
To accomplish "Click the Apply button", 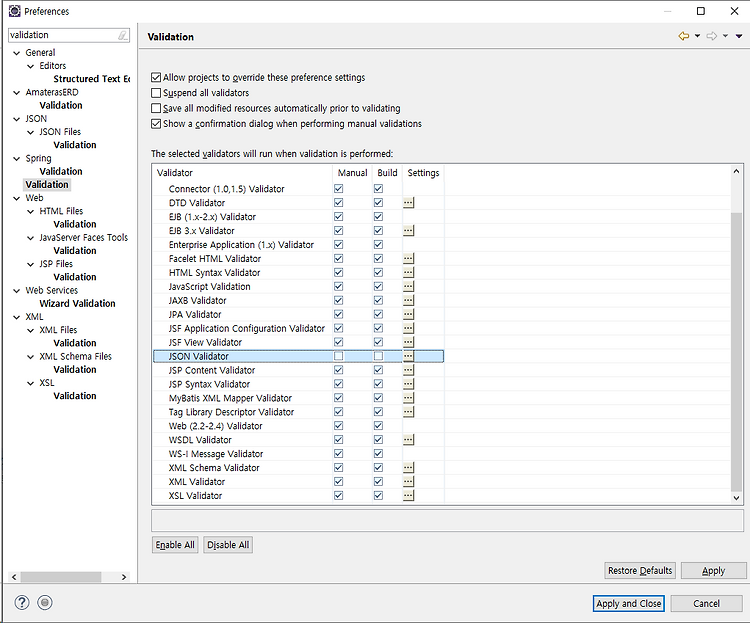I will point(713,570).
